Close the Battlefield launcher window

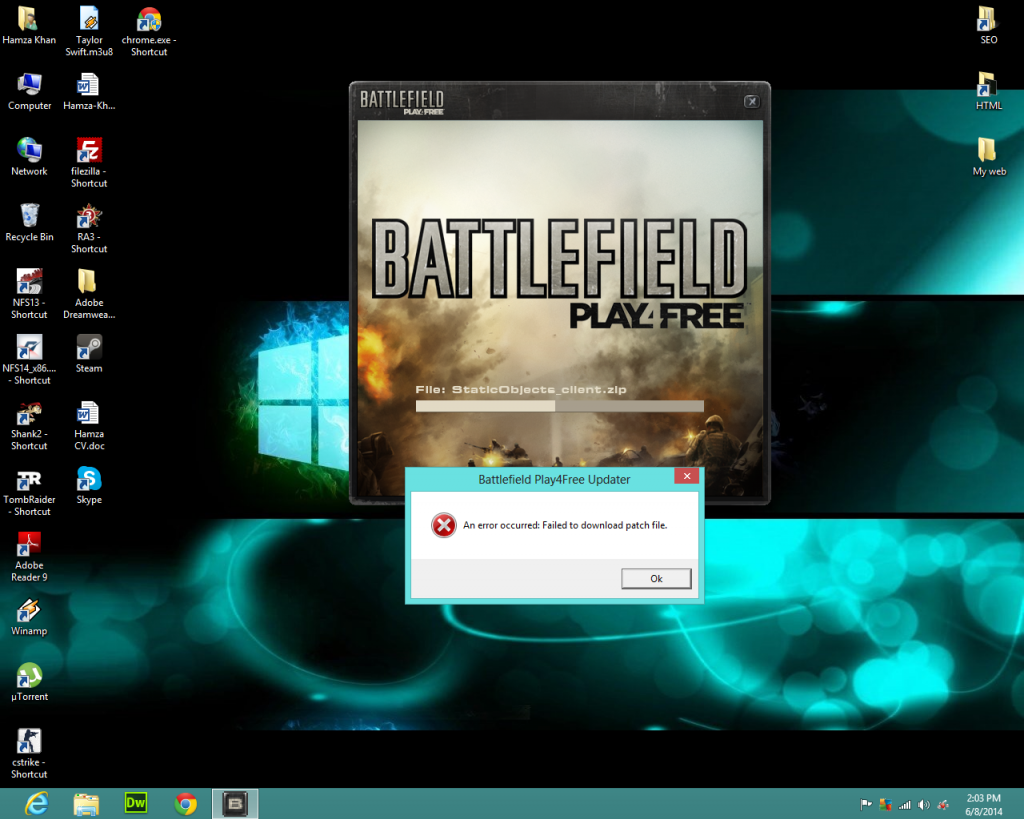(x=752, y=101)
